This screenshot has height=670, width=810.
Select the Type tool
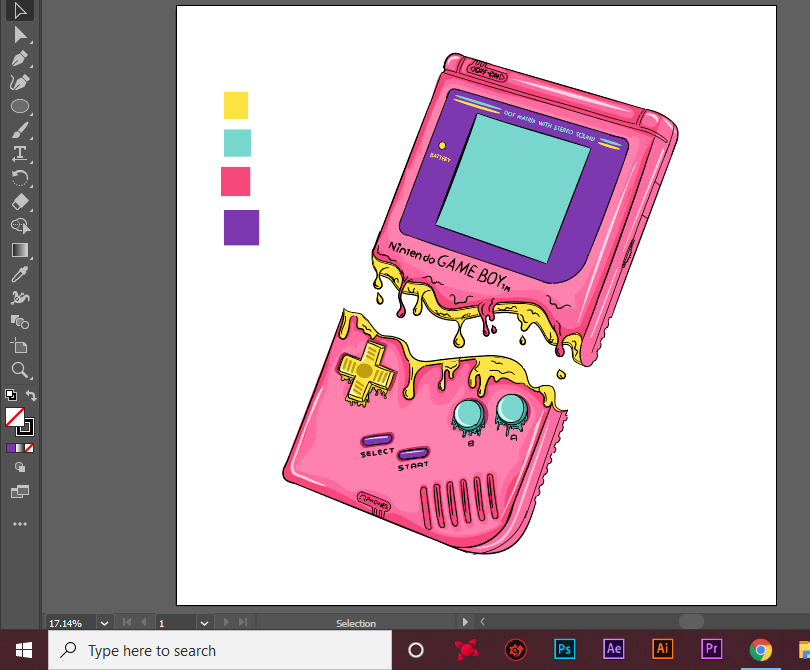pyautogui.click(x=20, y=154)
